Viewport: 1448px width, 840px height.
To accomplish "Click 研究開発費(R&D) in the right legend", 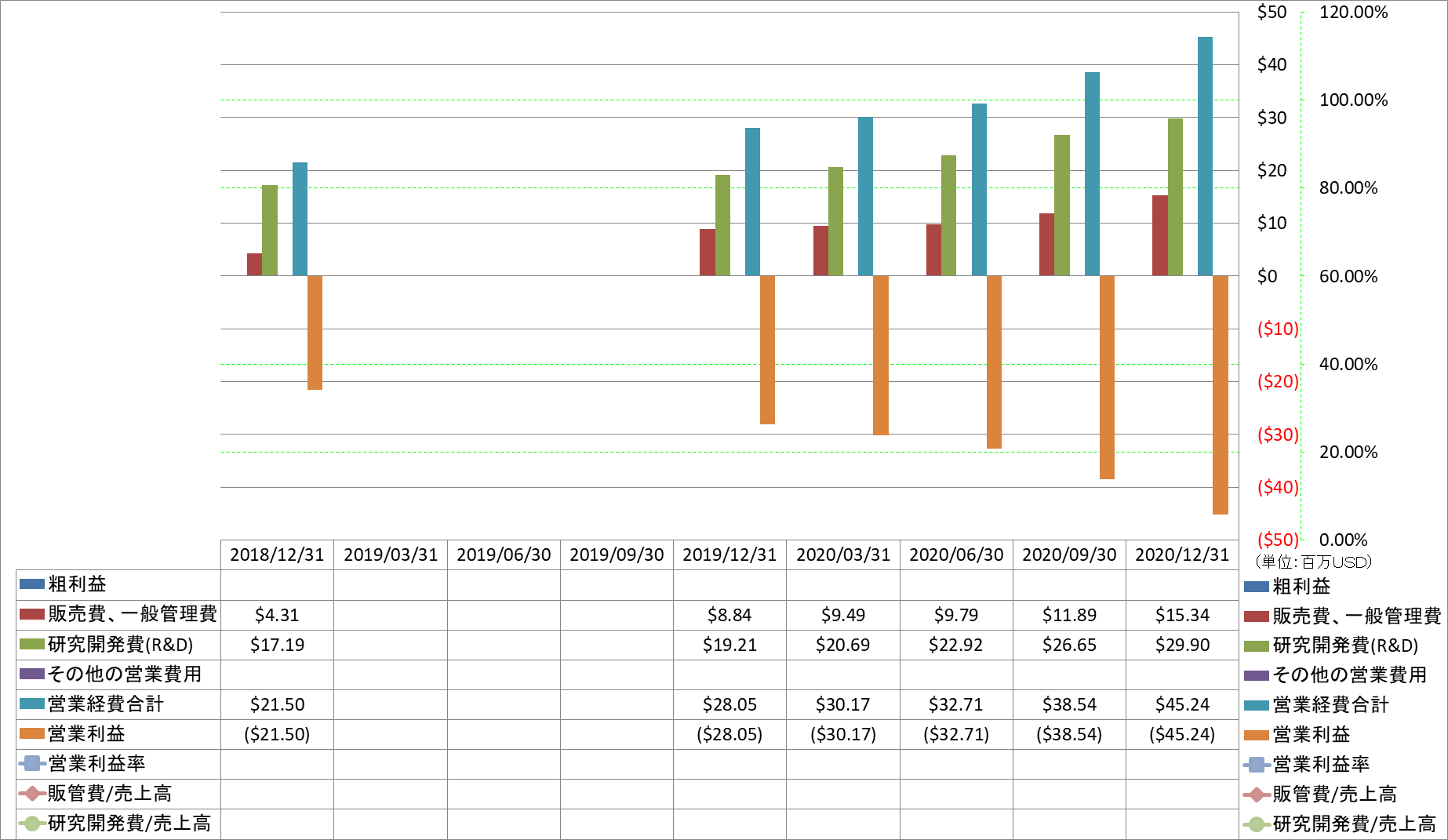I will pos(1345,645).
